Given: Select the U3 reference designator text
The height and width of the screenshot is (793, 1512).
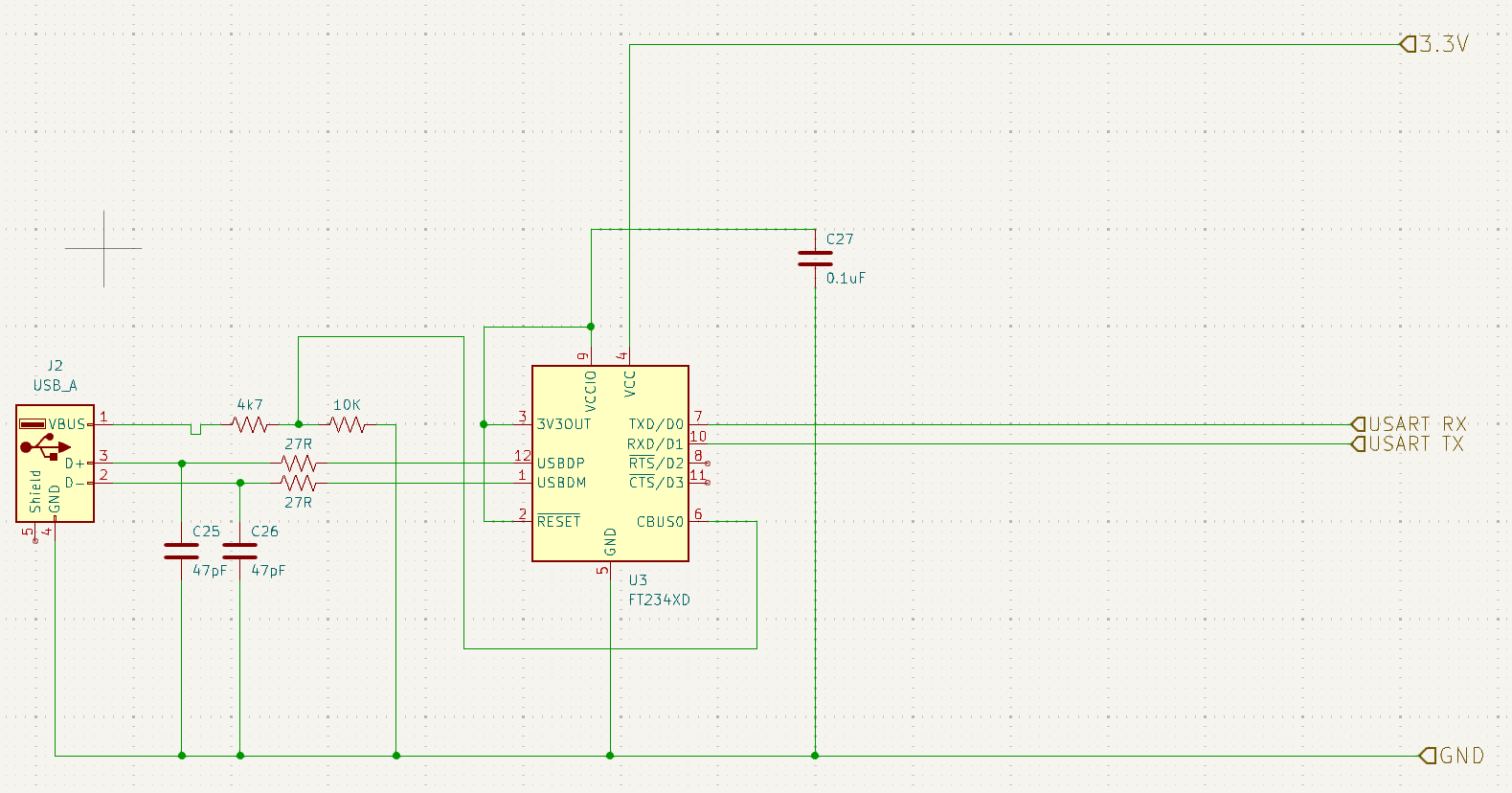Looking at the screenshot, I should (x=638, y=580).
